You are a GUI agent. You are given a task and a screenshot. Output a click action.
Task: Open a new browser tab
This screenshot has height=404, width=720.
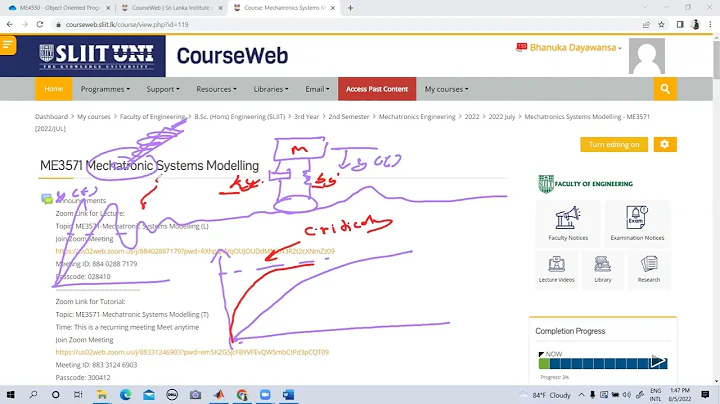coord(350,8)
